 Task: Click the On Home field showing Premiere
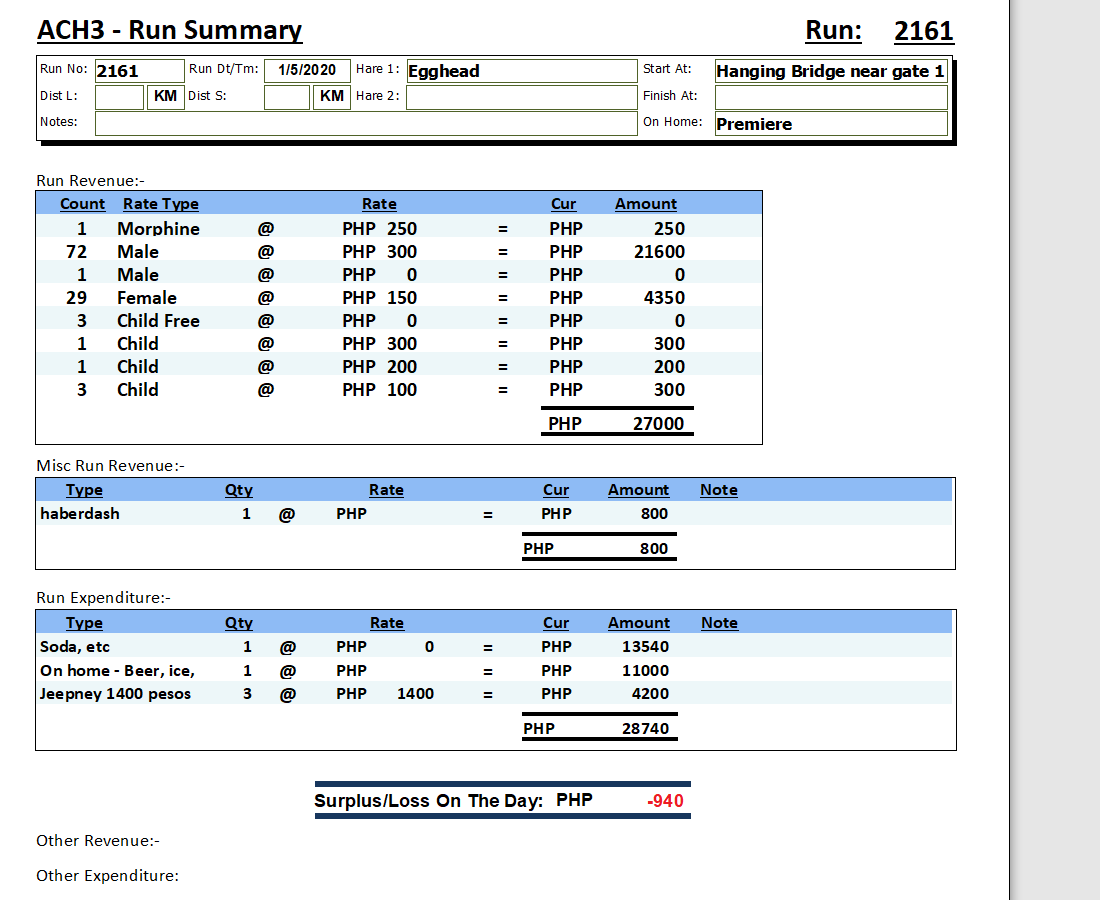click(x=830, y=124)
